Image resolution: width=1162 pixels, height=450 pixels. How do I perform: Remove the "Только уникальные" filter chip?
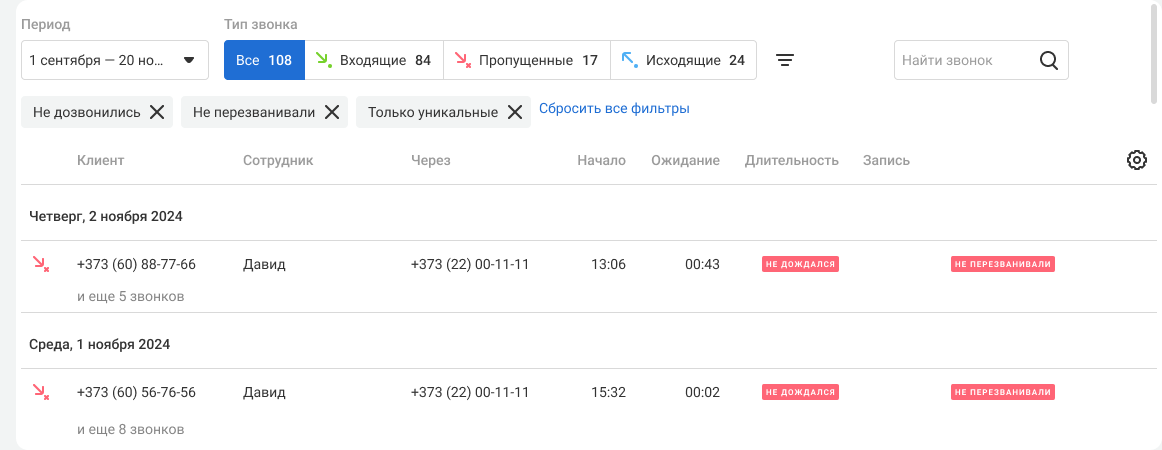pyautogui.click(x=514, y=112)
